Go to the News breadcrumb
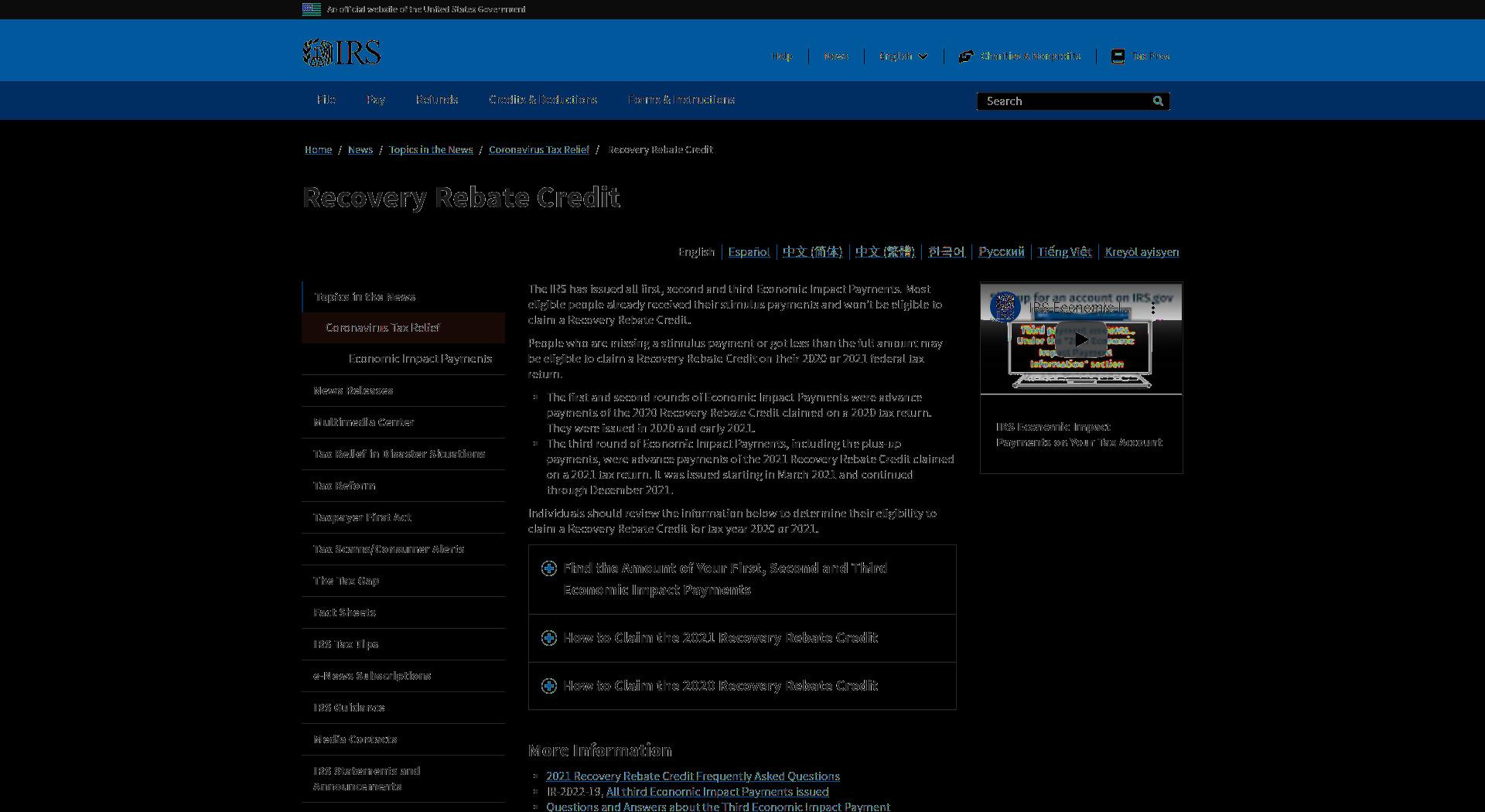The height and width of the screenshot is (812, 1485). 360,150
